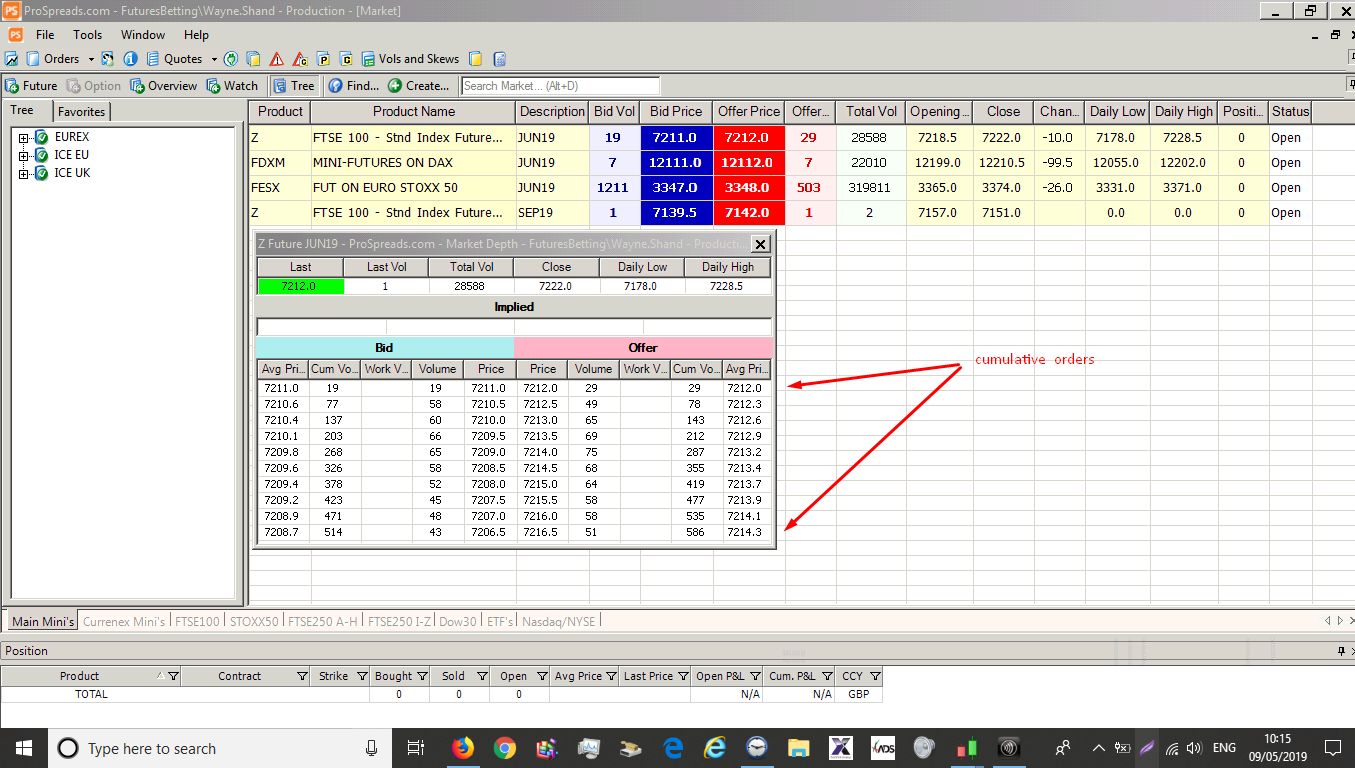Screen dimensions: 1355x768
Task: Click the green Create... button
Action: pyautogui.click(x=419, y=86)
